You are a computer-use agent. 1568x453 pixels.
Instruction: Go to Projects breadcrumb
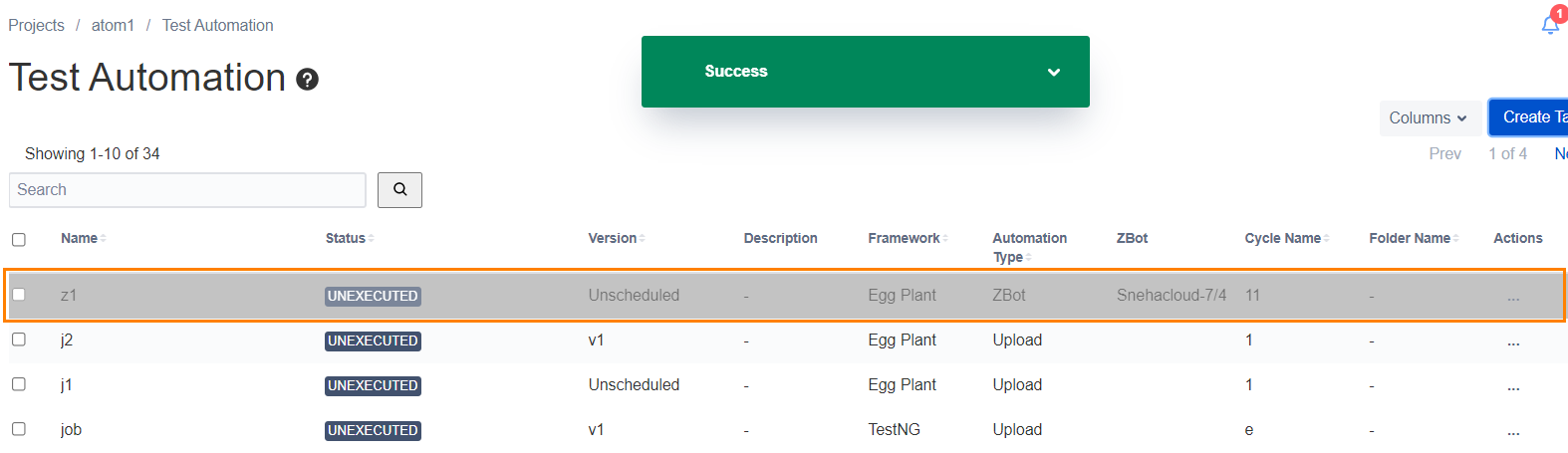36,26
